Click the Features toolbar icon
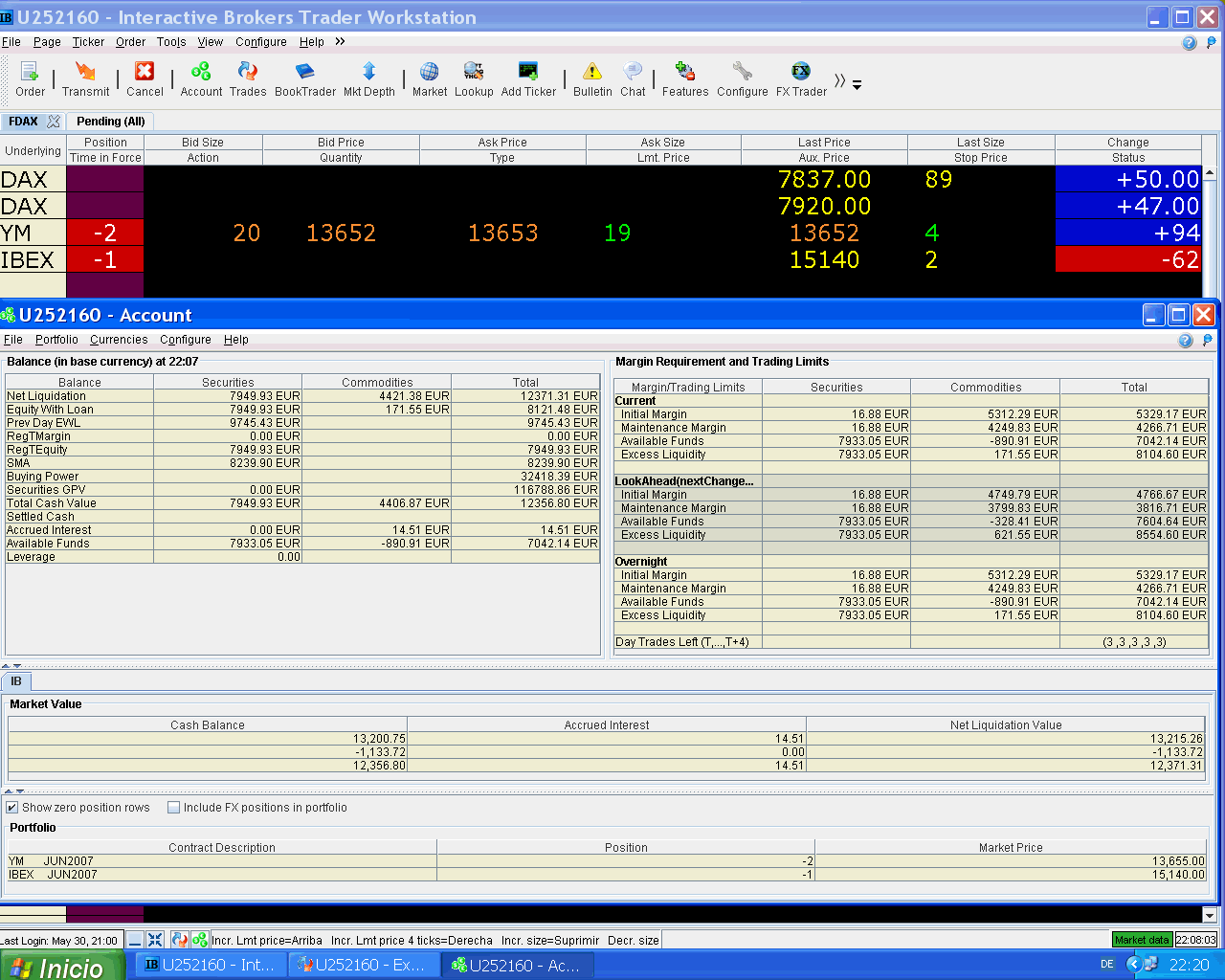Viewport: 1225px width, 980px height. (685, 78)
